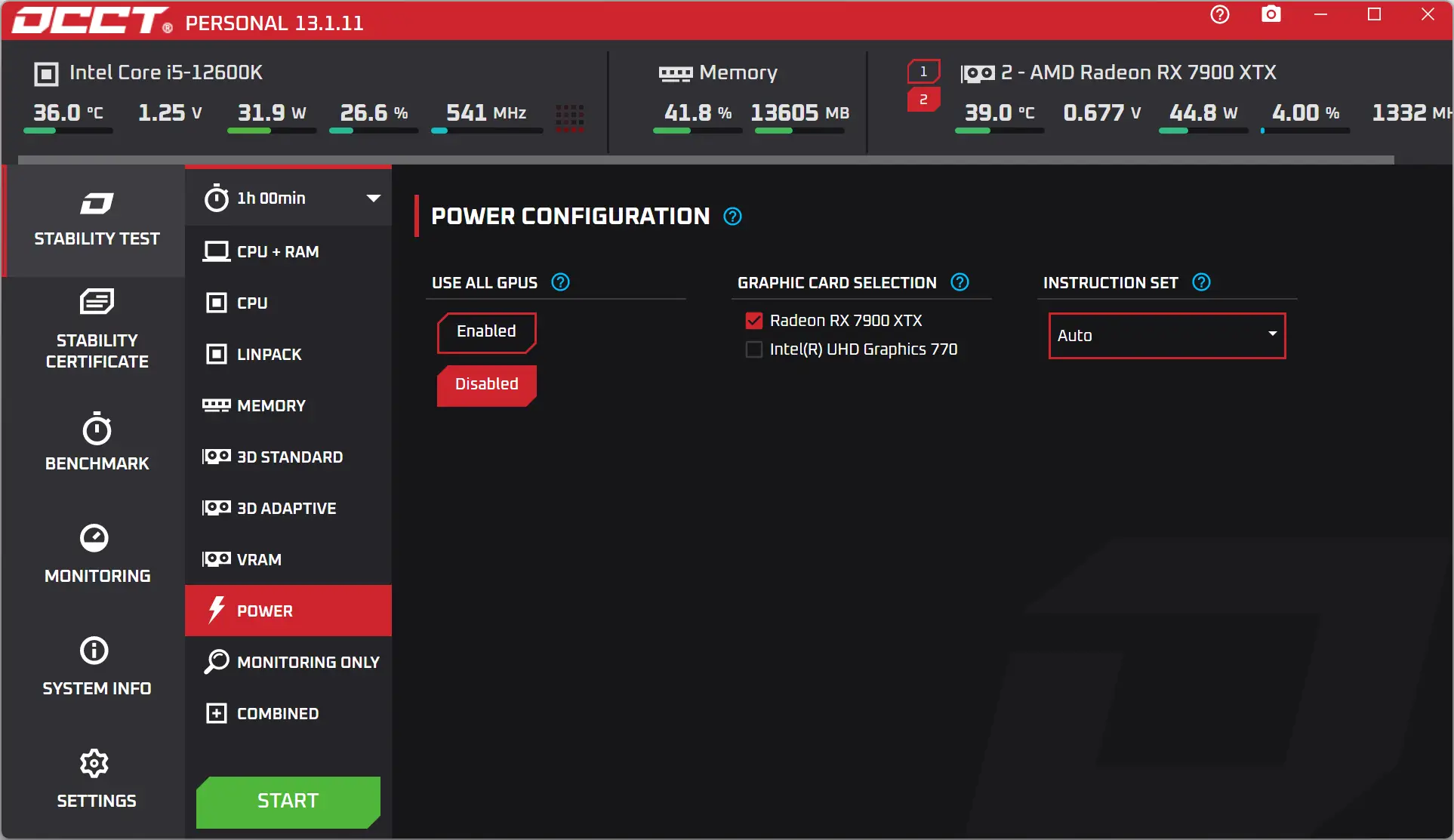Screen dimensions: 1454x840
Task: Click the CPU core grid dots icon
Action: 570,118
